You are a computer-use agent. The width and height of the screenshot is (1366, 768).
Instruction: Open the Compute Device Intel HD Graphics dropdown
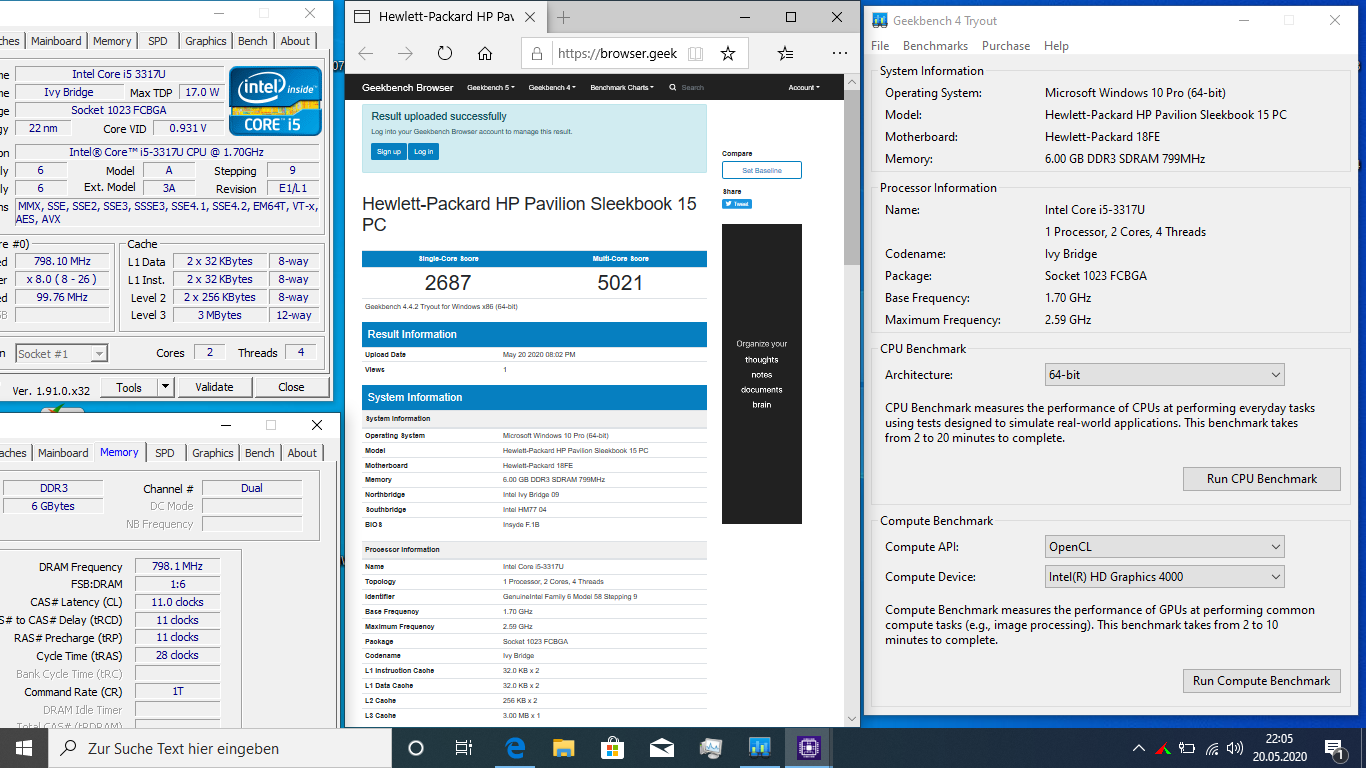(x=1164, y=577)
